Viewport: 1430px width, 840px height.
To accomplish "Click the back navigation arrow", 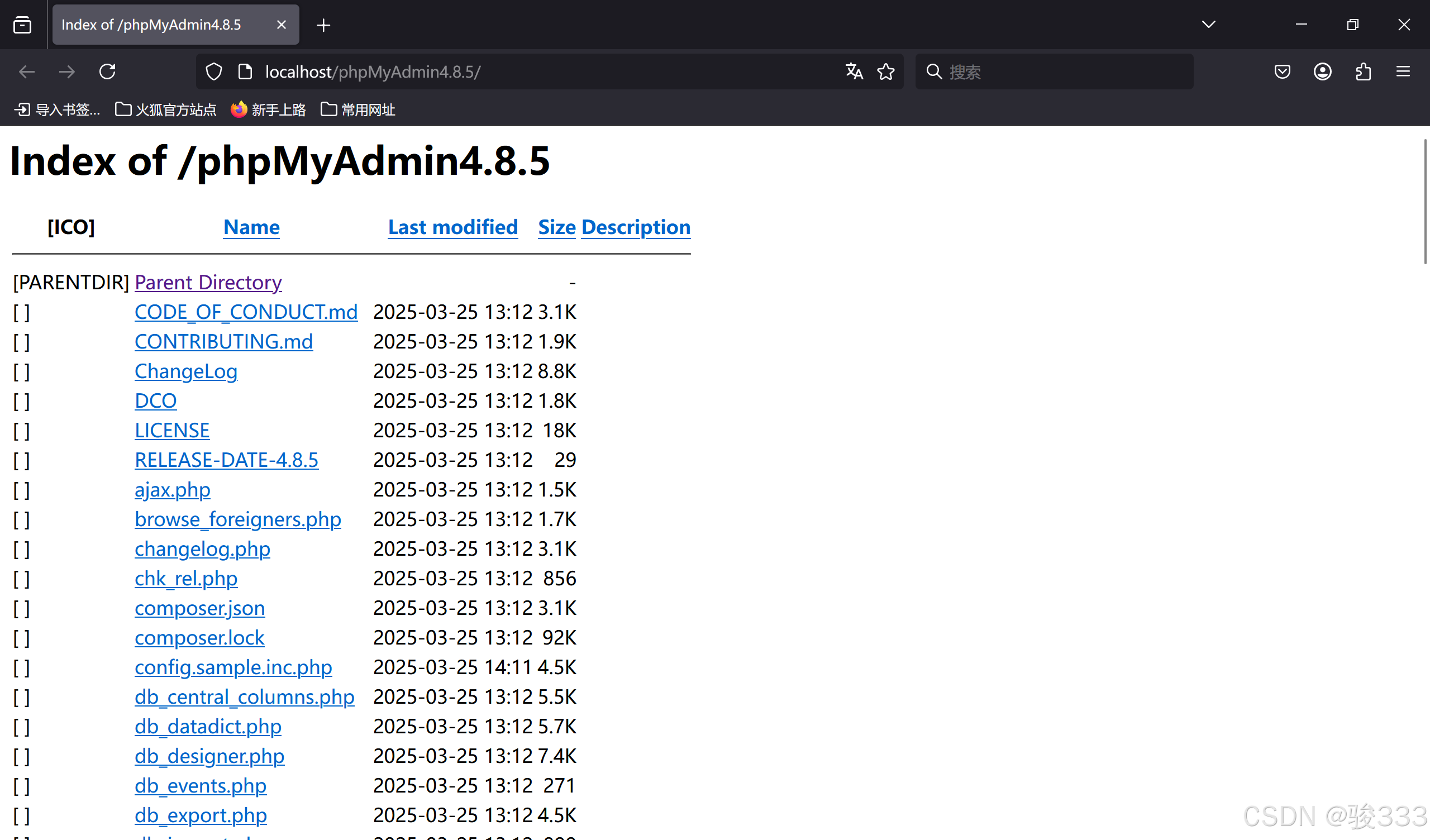I will [x=26, y=71].
